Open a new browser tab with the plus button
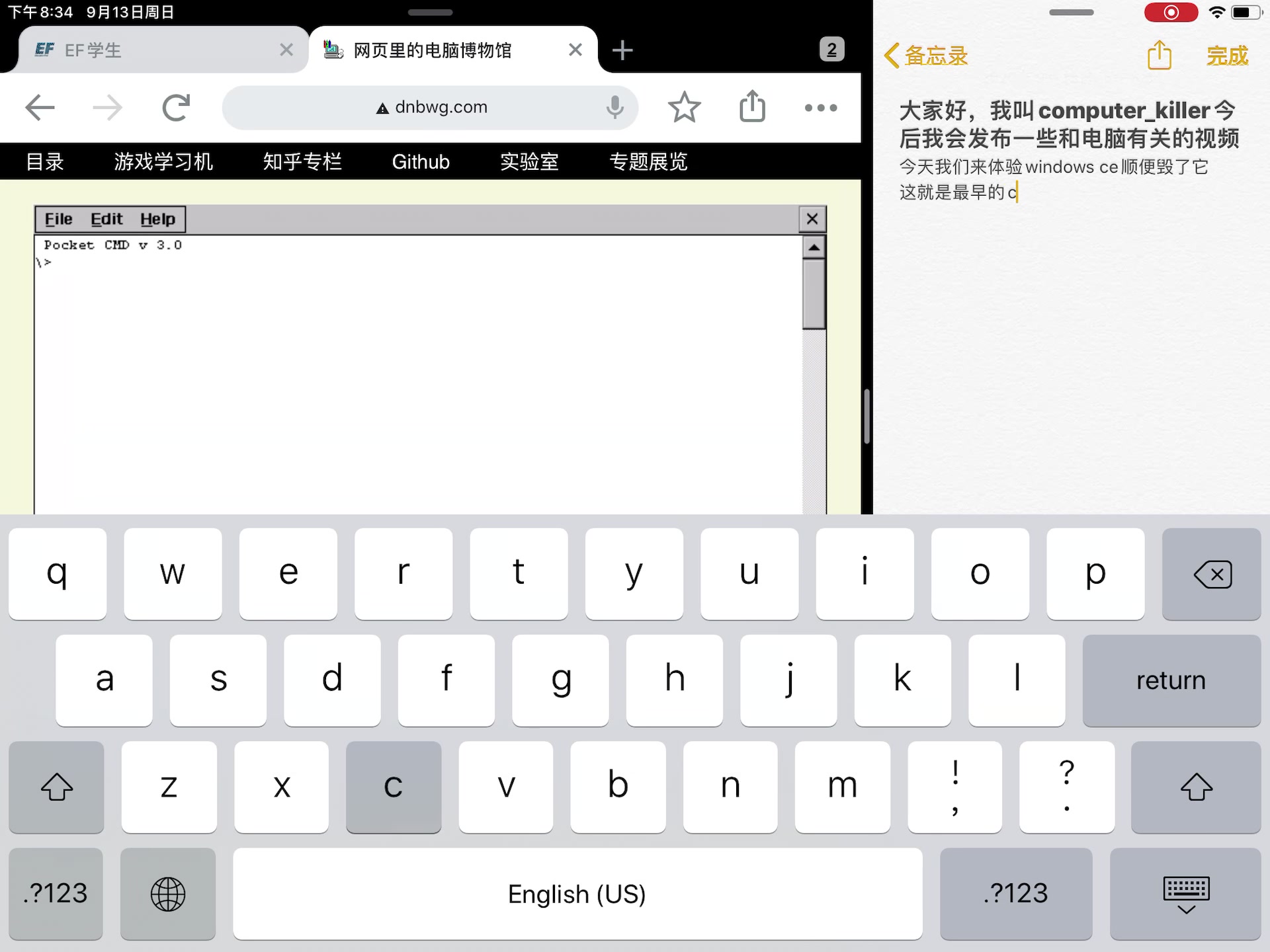 (x=622, y=50)
